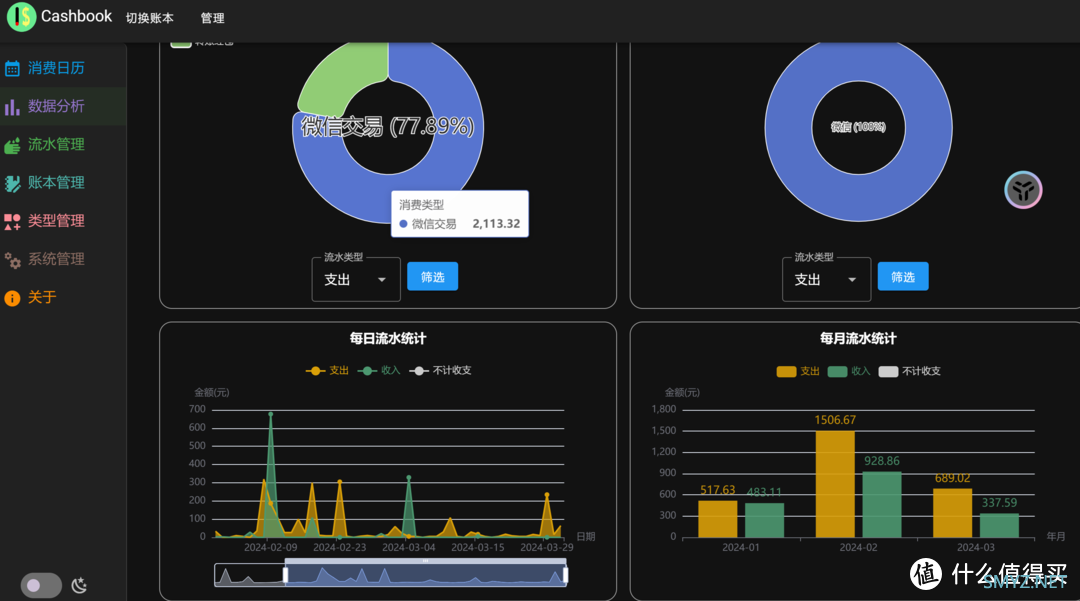Click left handle of daily chart zoom slider
This screenshot has height=601, width=1080.
click(x=285, y=575)
